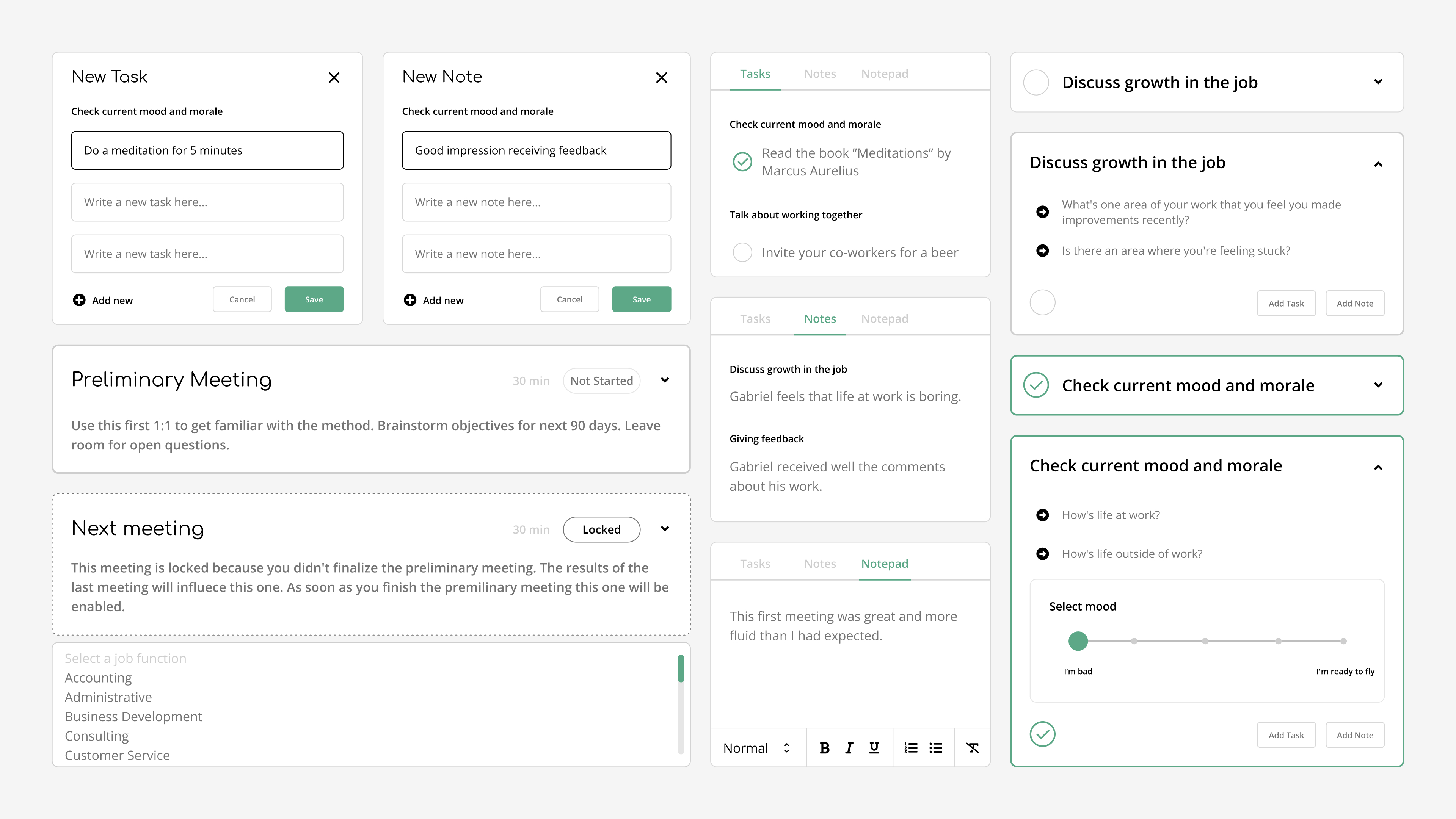Collapse expanded Check current mood card

pos(1378,467)
